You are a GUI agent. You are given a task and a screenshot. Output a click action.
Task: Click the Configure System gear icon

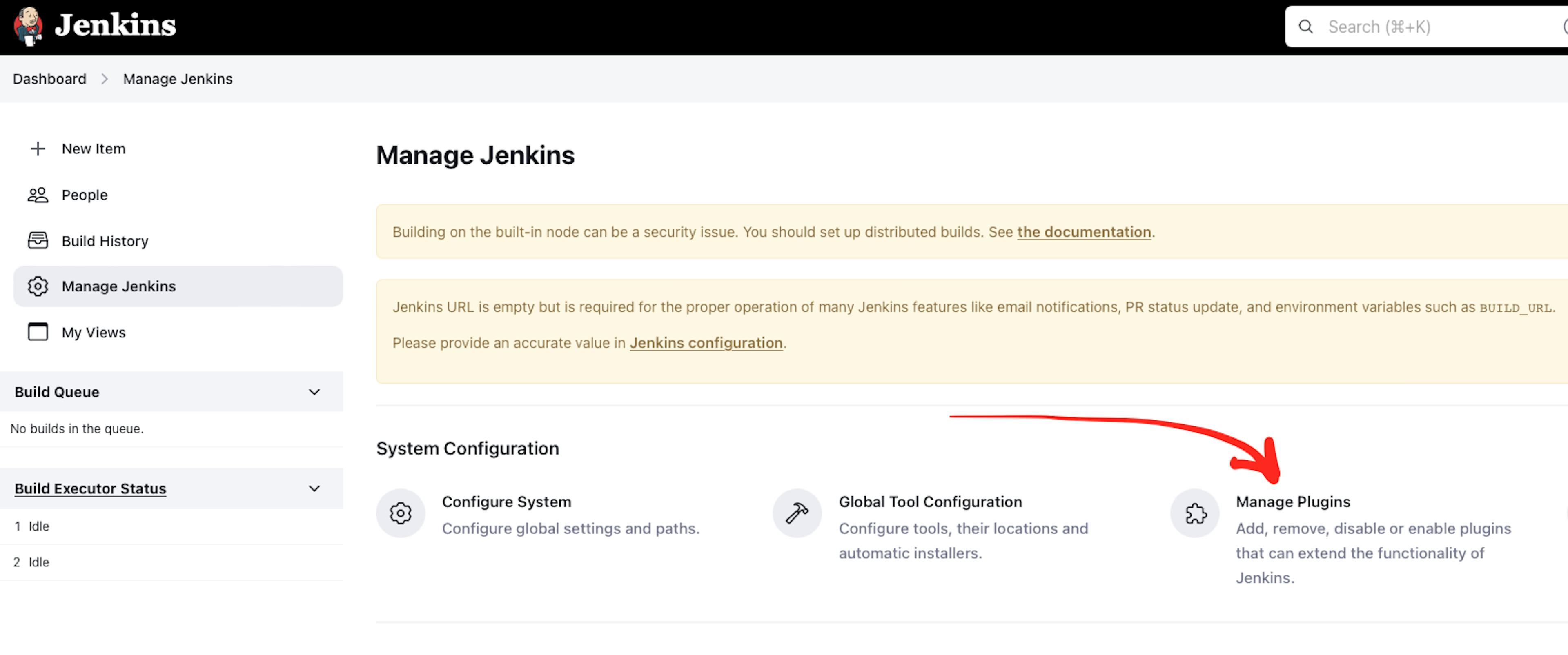point(400,513)
